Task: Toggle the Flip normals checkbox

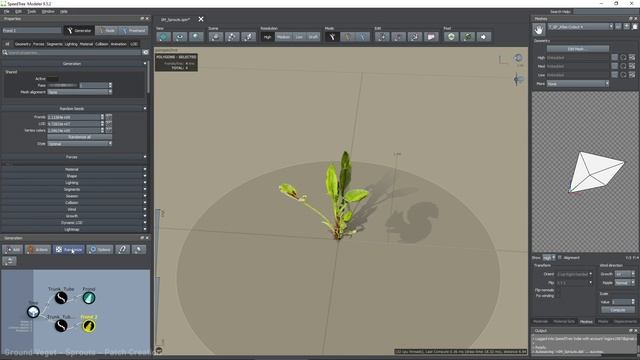Action: [x=558, y=290]
